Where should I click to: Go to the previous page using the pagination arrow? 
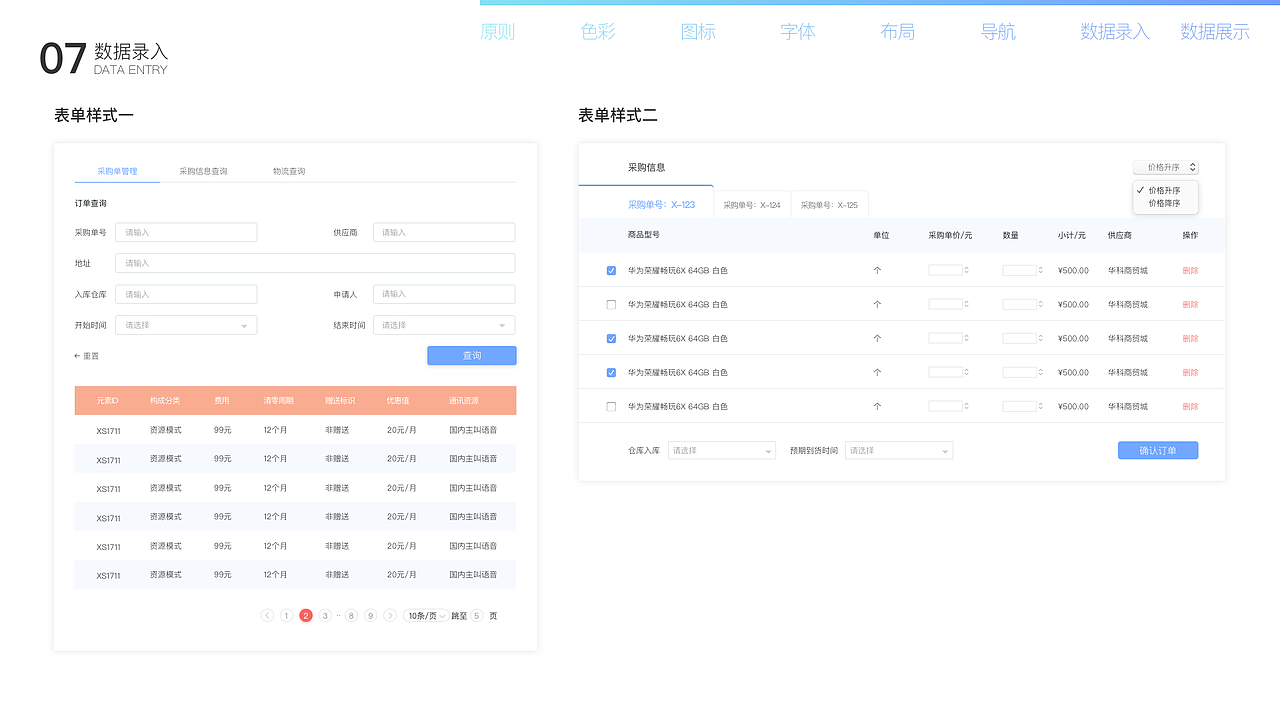pos(267,616)
